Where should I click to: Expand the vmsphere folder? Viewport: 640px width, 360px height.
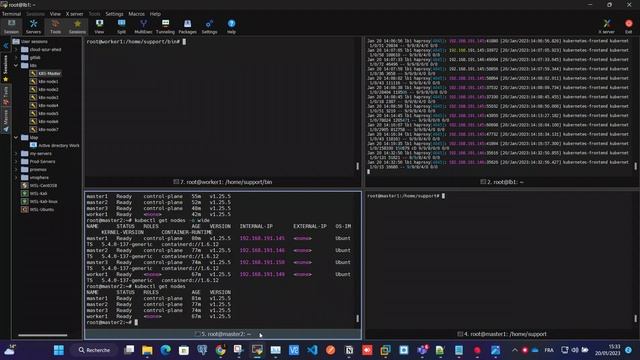(x=16, y=178)
